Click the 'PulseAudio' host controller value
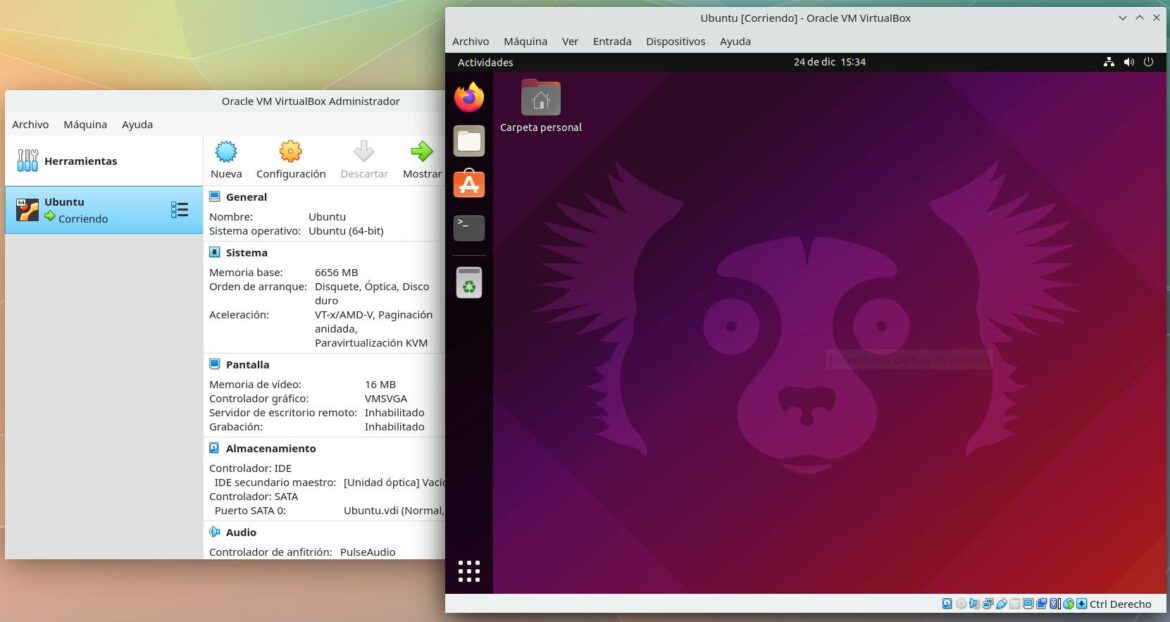The height and width of the screenshot is (622, 1170). coord(368,552)
